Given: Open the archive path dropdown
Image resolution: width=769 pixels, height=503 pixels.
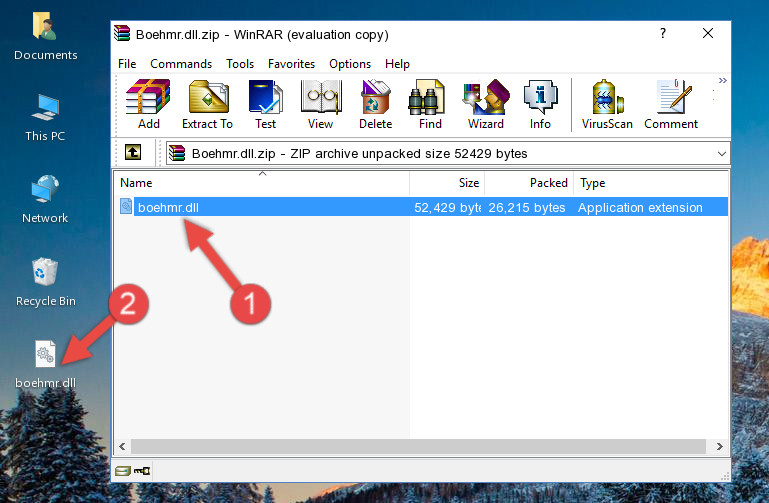Looking at the screenshot, I should pos(721,153).
